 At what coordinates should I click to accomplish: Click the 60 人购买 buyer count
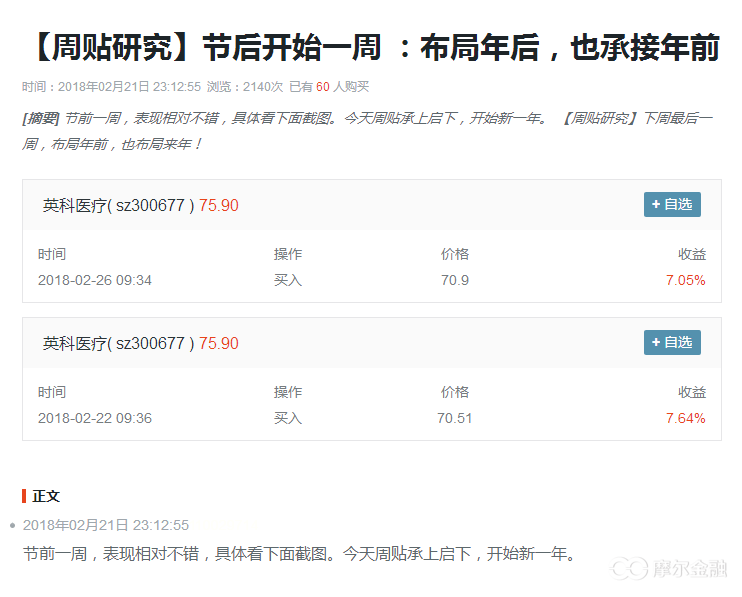(342, 87)
